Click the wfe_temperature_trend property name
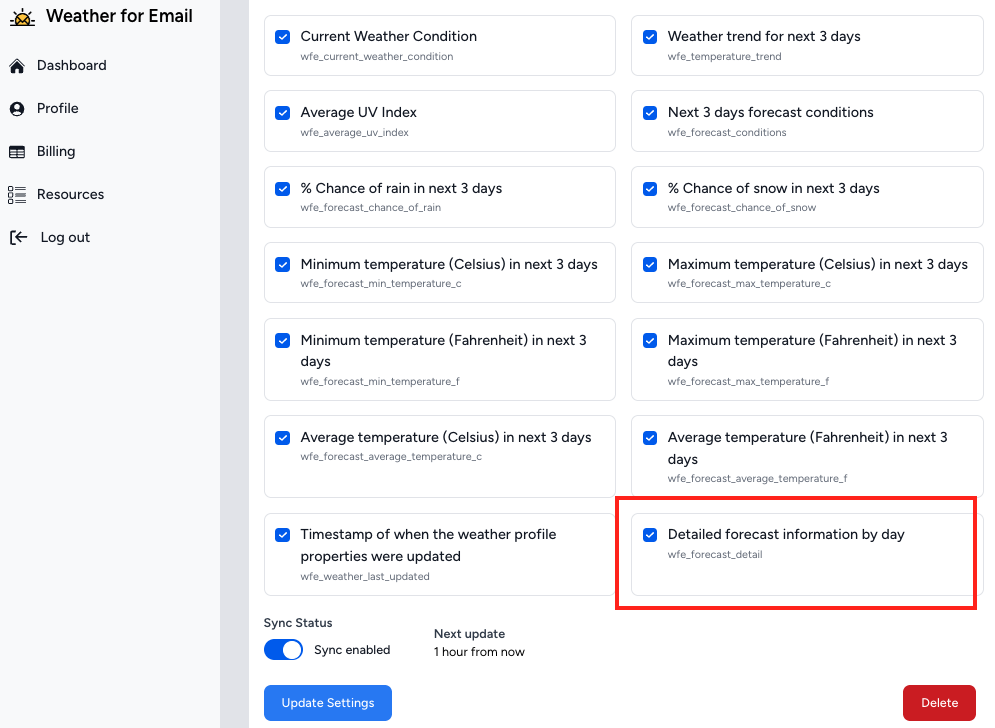 tap(725, 56)
